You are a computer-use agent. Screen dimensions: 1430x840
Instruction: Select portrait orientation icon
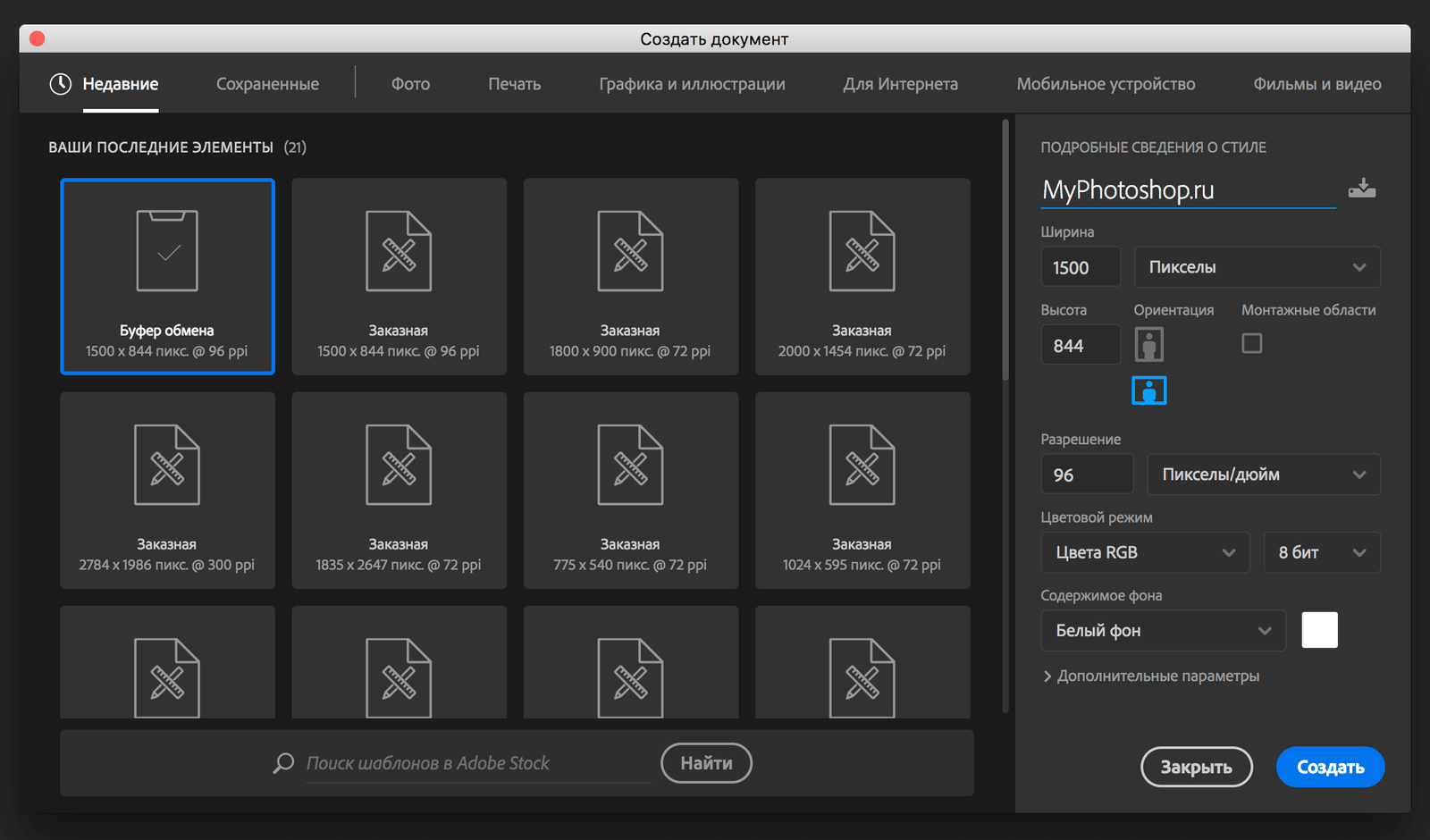[1148, 344]
